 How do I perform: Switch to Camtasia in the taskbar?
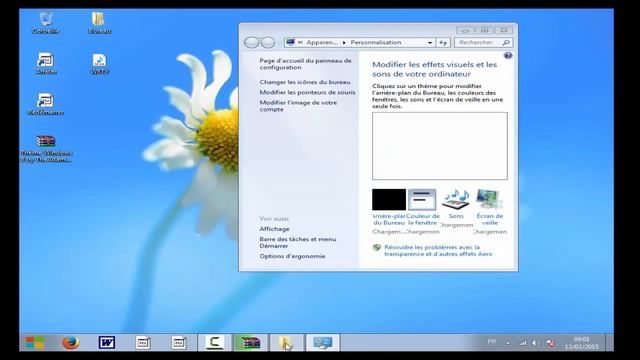(214, 342)
